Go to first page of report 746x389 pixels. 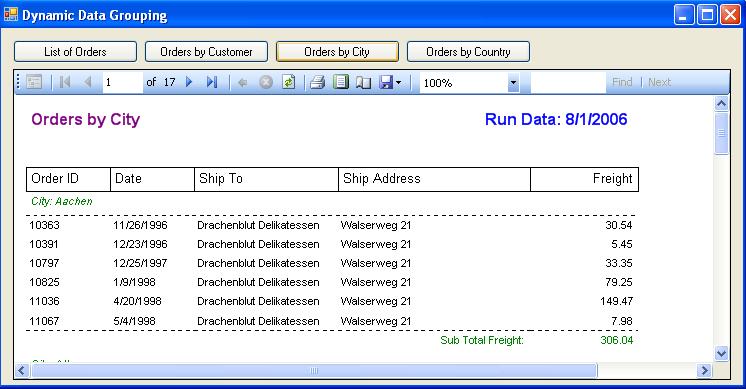pyautogui.click(x=65, y=82)
